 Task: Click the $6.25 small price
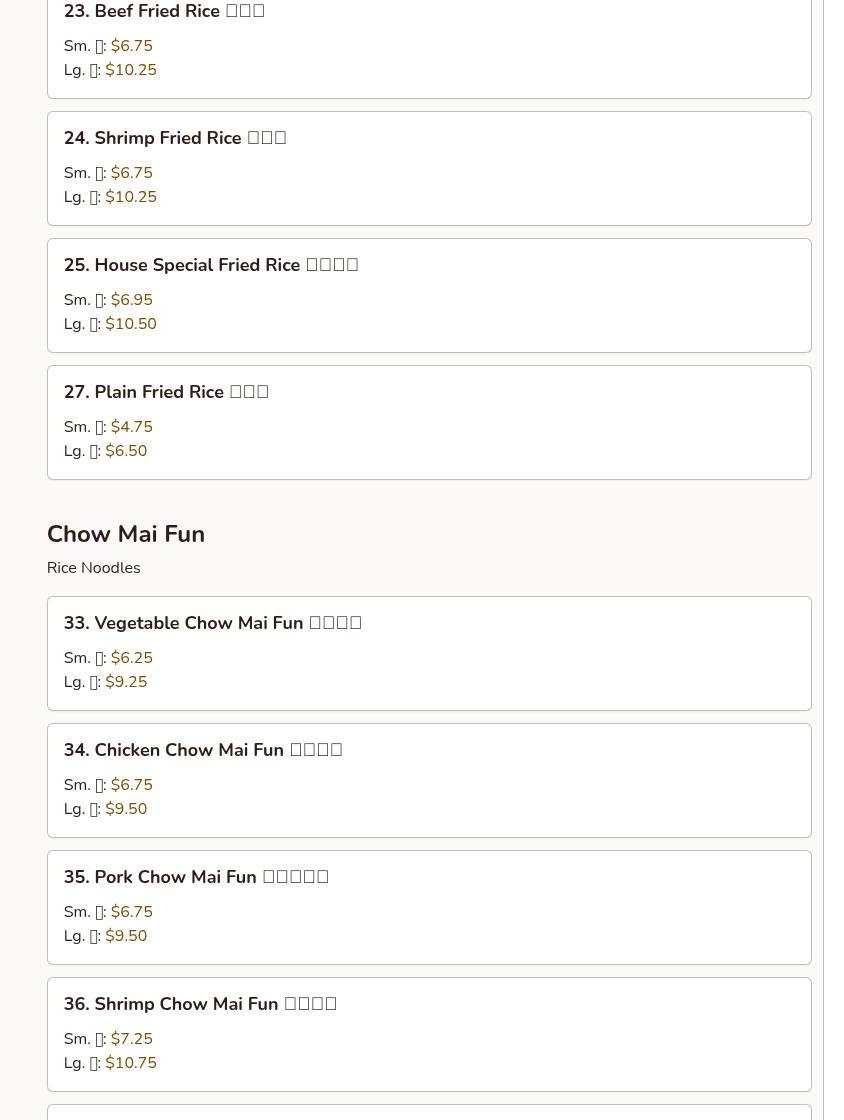click(x=132, y=658)
